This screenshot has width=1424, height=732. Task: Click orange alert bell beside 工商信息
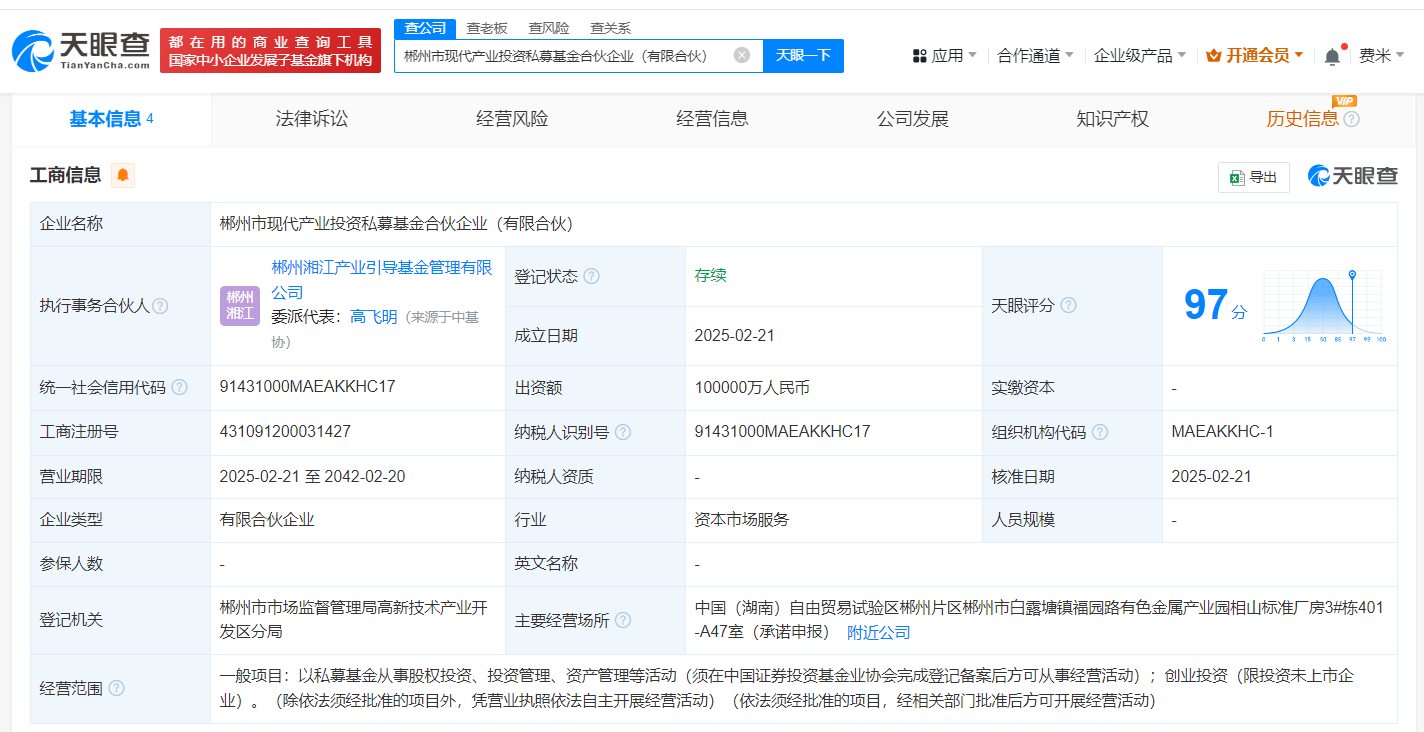coord(123,176)
